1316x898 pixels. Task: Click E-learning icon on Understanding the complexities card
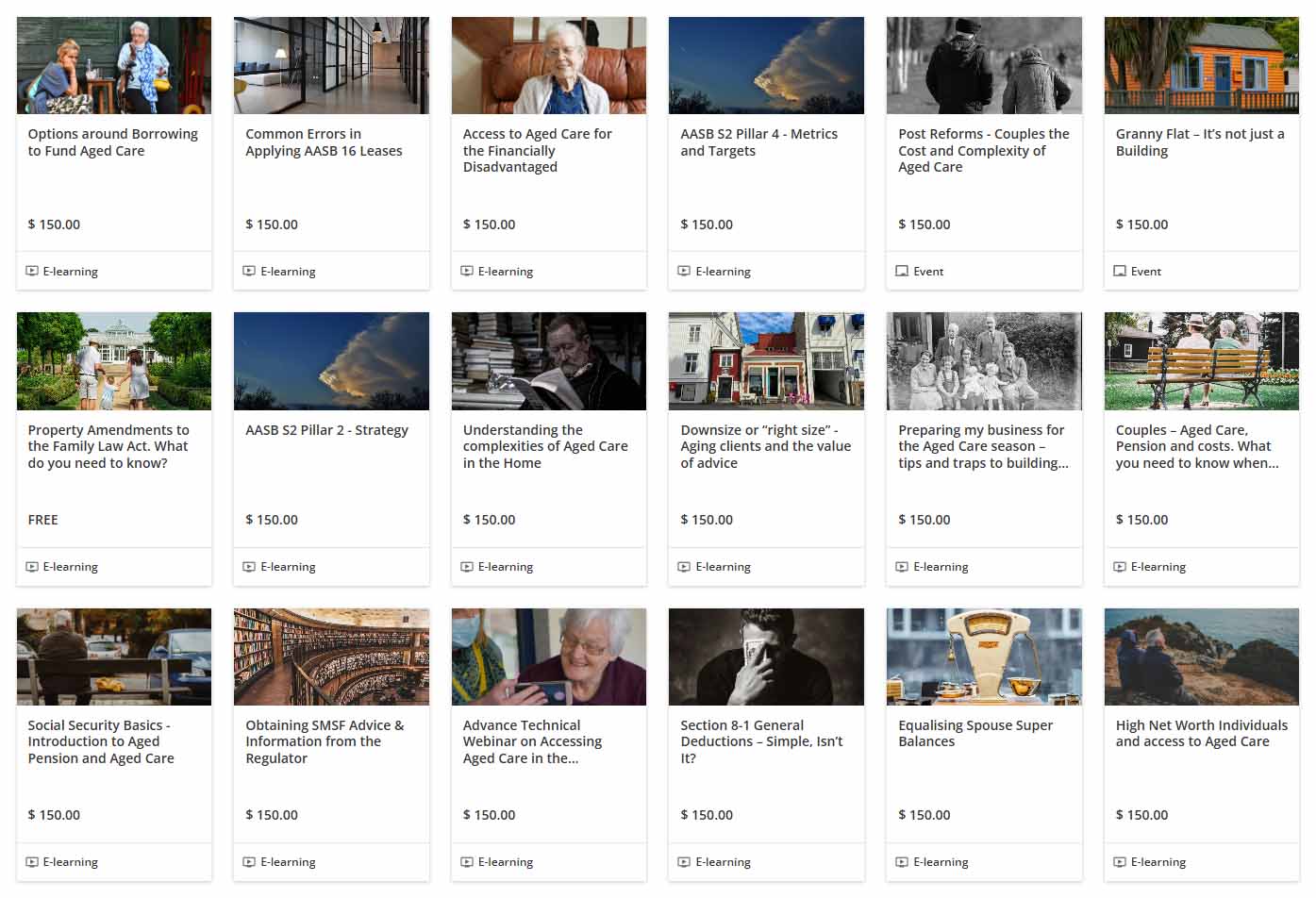tap(467, 567)
